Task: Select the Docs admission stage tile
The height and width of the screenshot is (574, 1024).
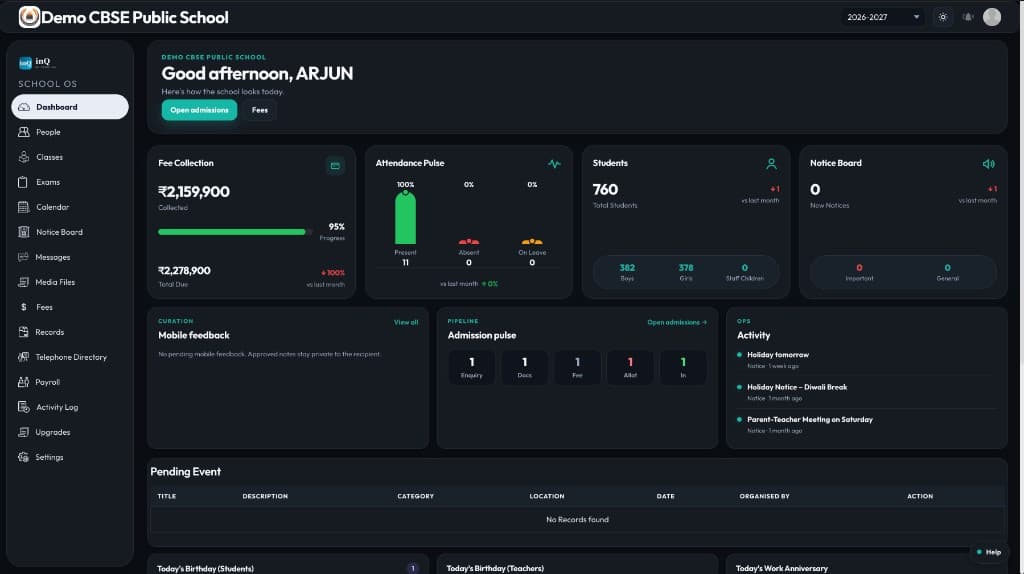Action: [524, 367]
